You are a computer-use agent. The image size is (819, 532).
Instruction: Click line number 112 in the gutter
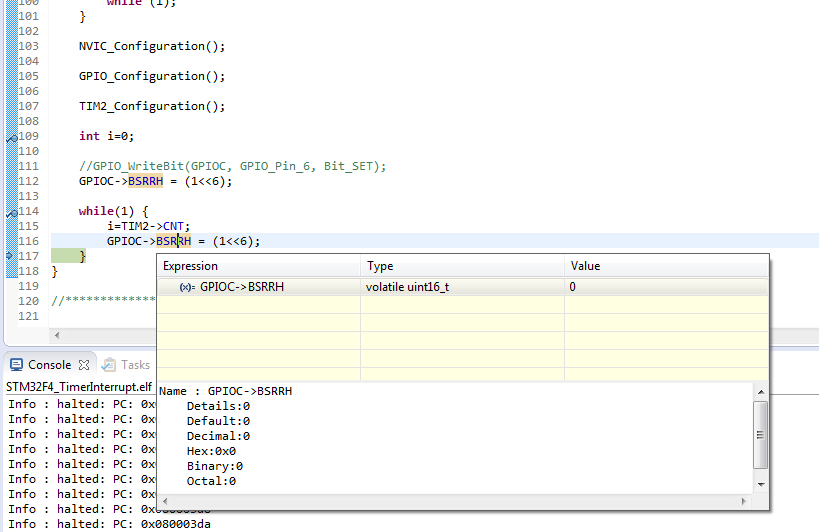(28, 181)
